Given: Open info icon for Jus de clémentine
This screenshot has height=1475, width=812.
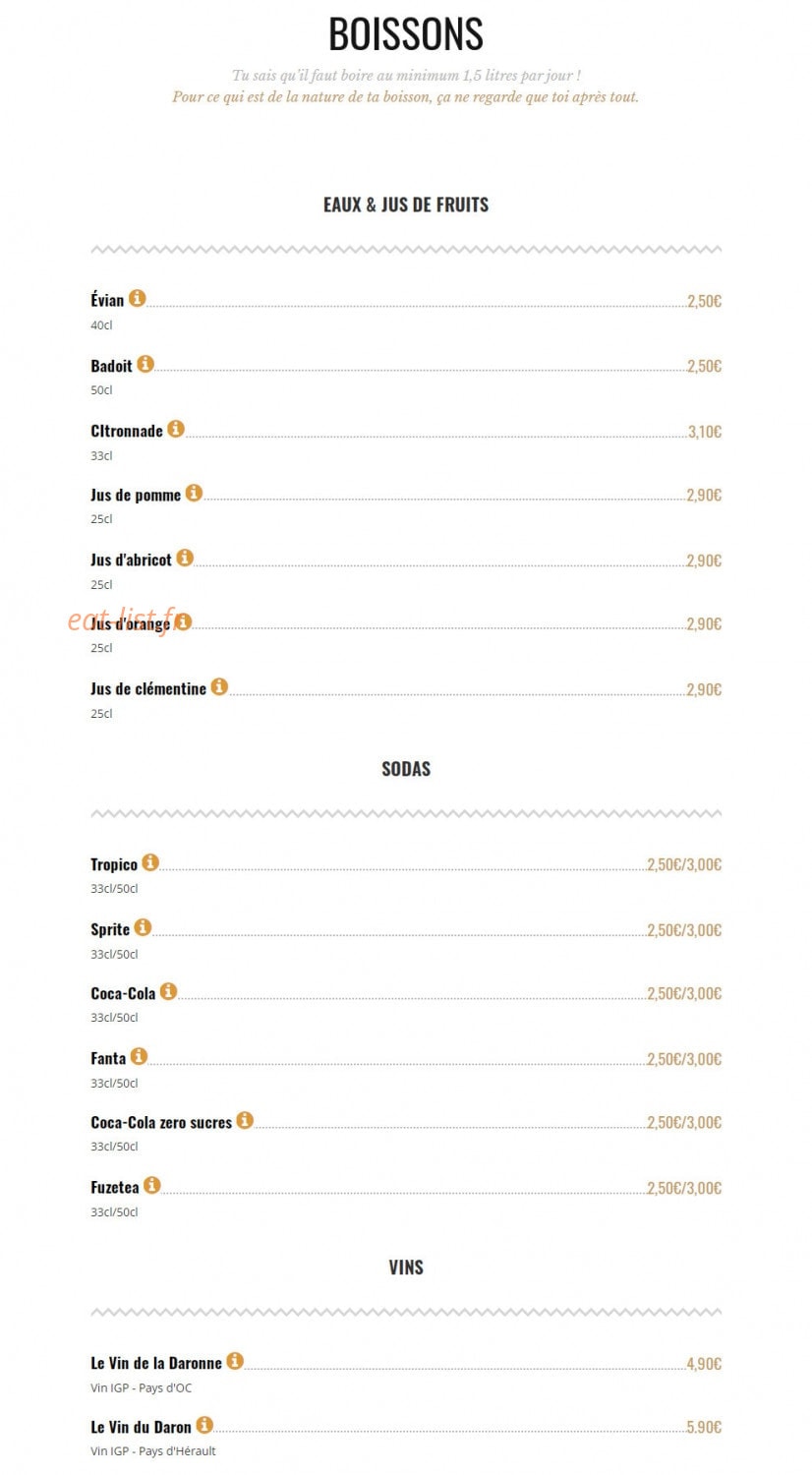Looking at the screenshot, I should tap(219, 686).
